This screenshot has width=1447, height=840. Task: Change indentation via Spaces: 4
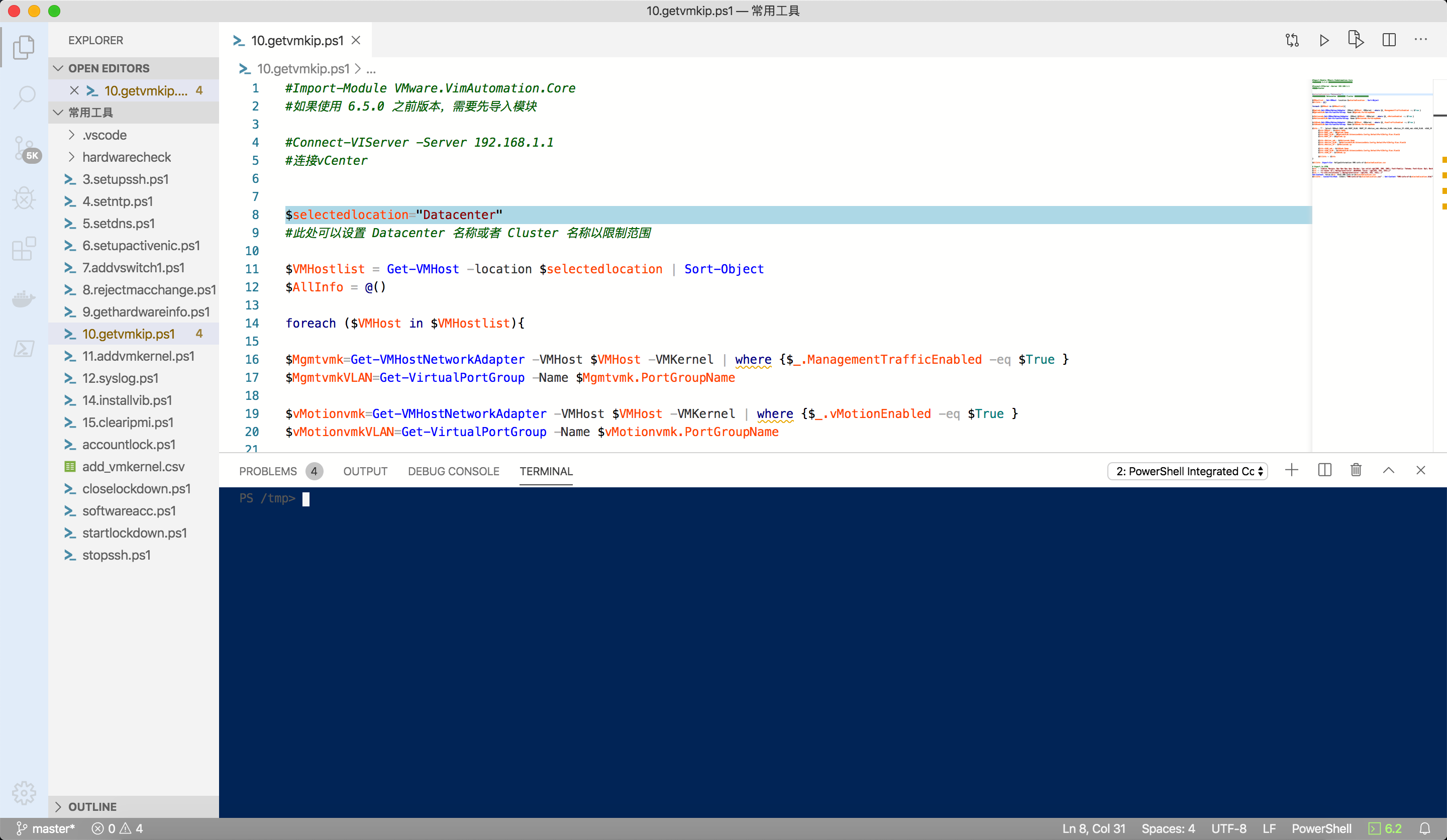point(1168,828)
